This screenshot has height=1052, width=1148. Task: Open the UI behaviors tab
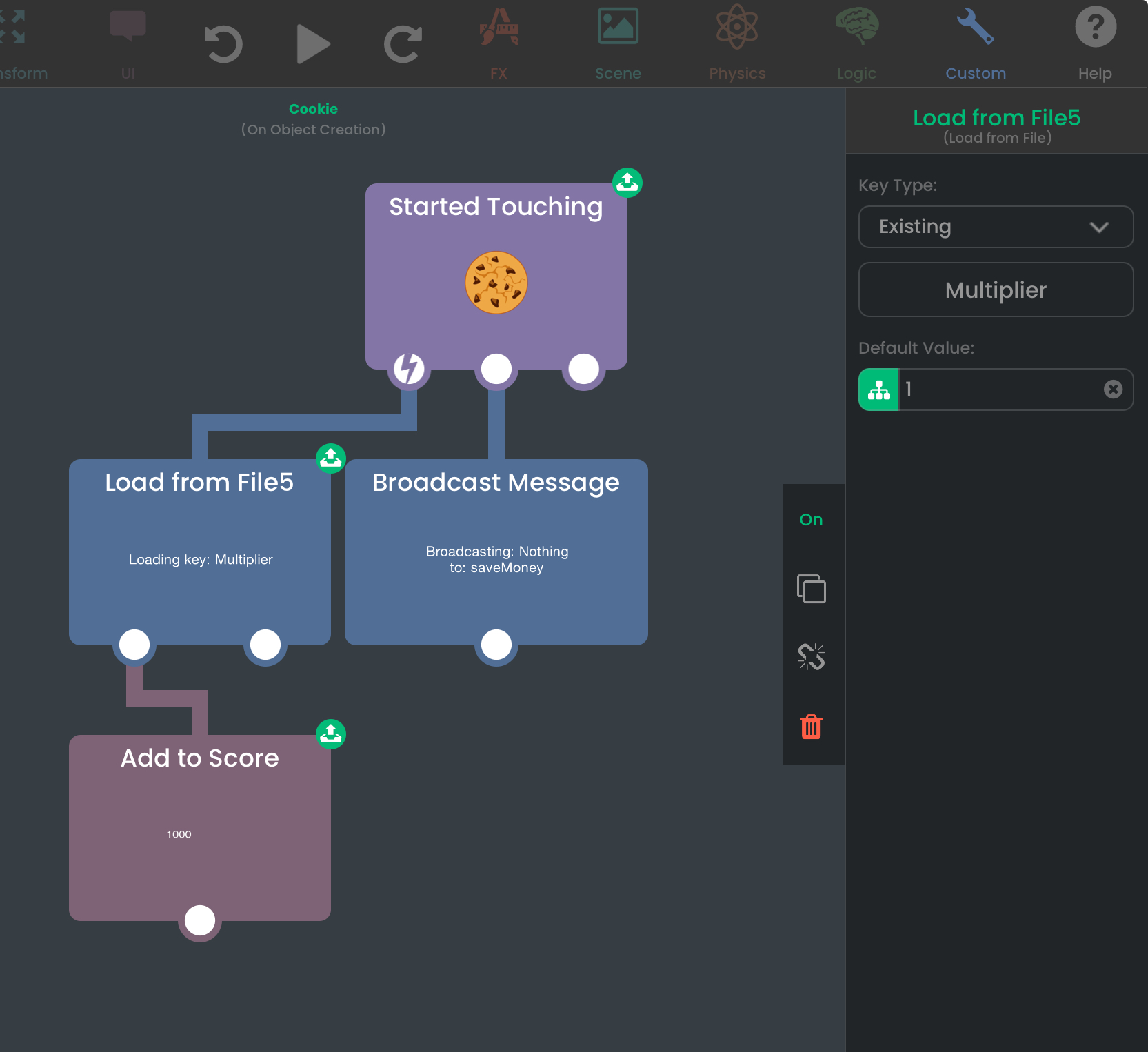[x=128, y=44]
